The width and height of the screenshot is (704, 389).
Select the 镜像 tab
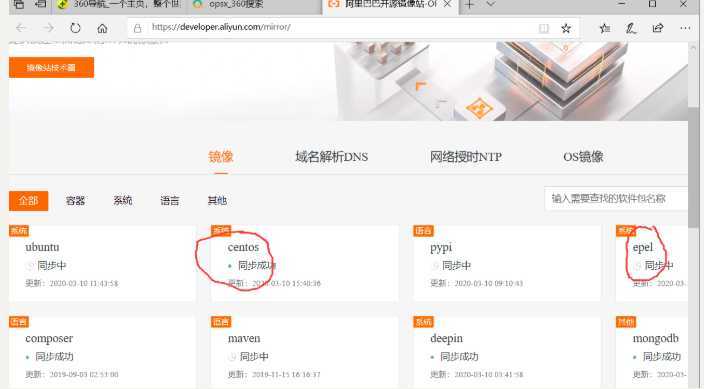[220, 157]
